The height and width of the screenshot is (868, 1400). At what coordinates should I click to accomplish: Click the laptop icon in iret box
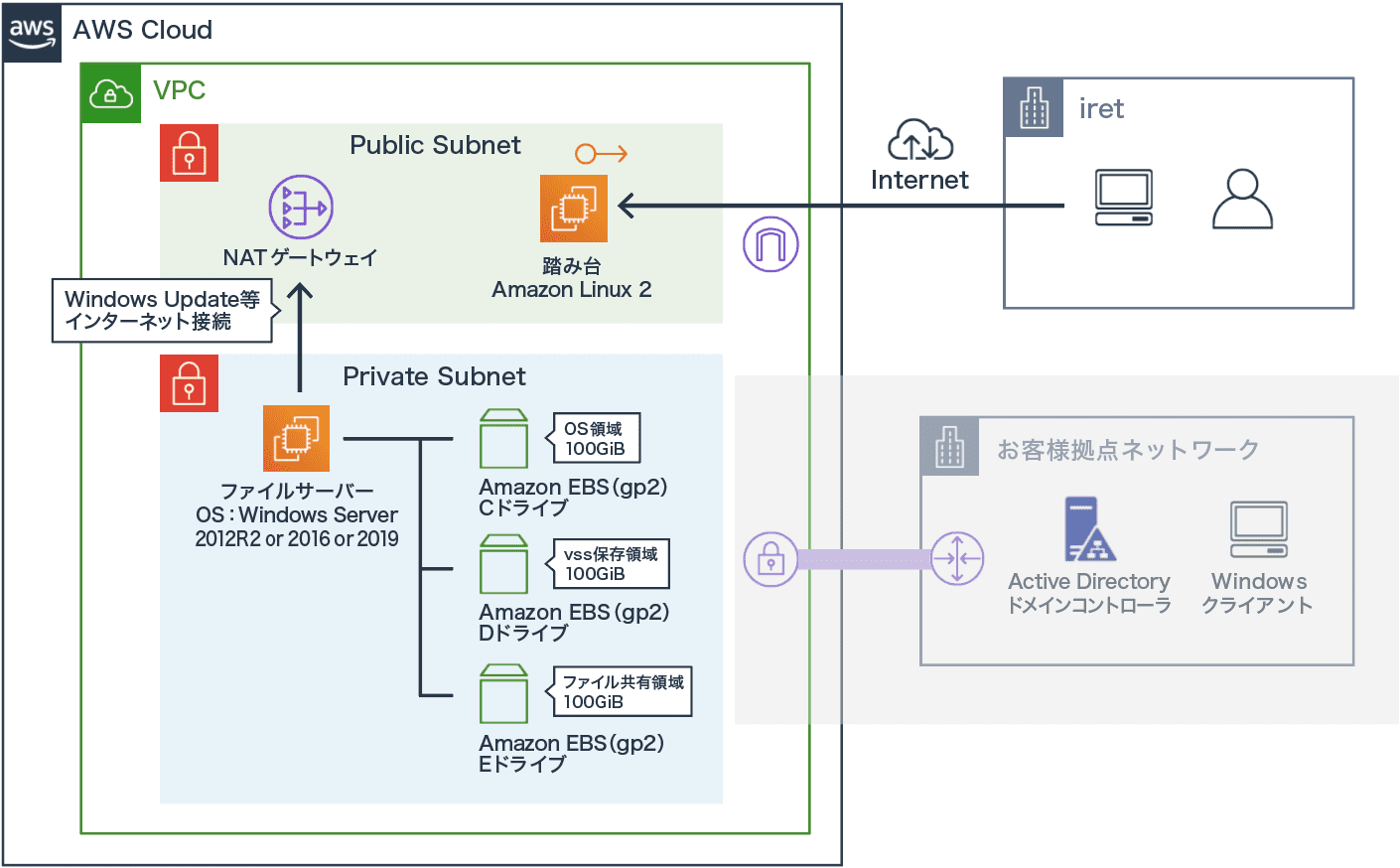[x=1124, y=198]
